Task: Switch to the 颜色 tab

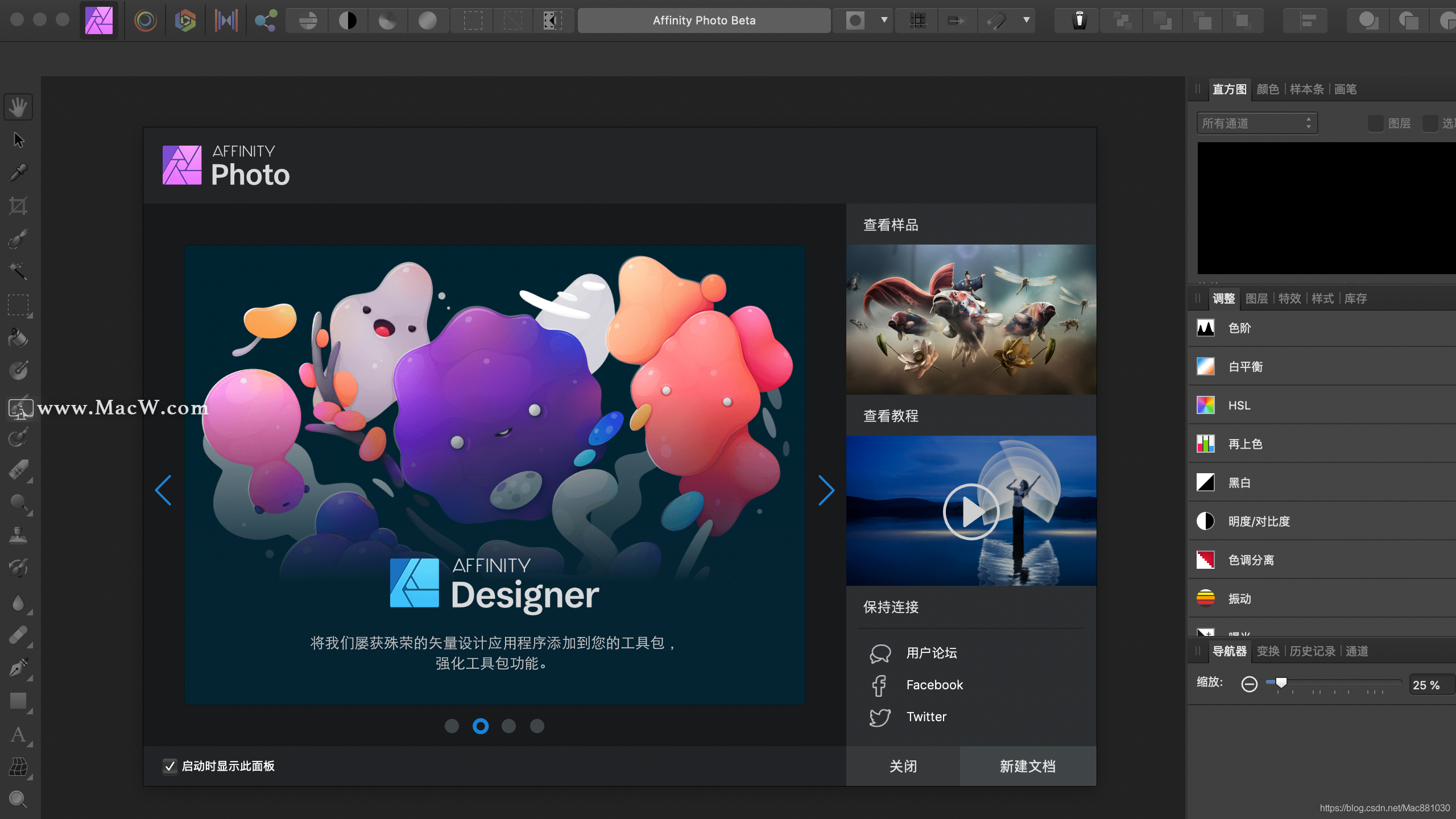Action: 1268,89
